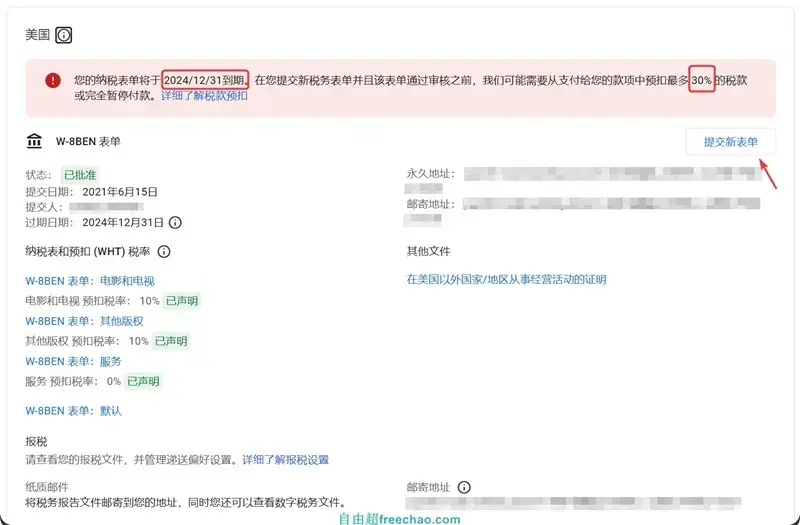Open 在美国以外国家/地区从事经营活动的证明 link
800x525 pixels.
click(x=507, y=279)
